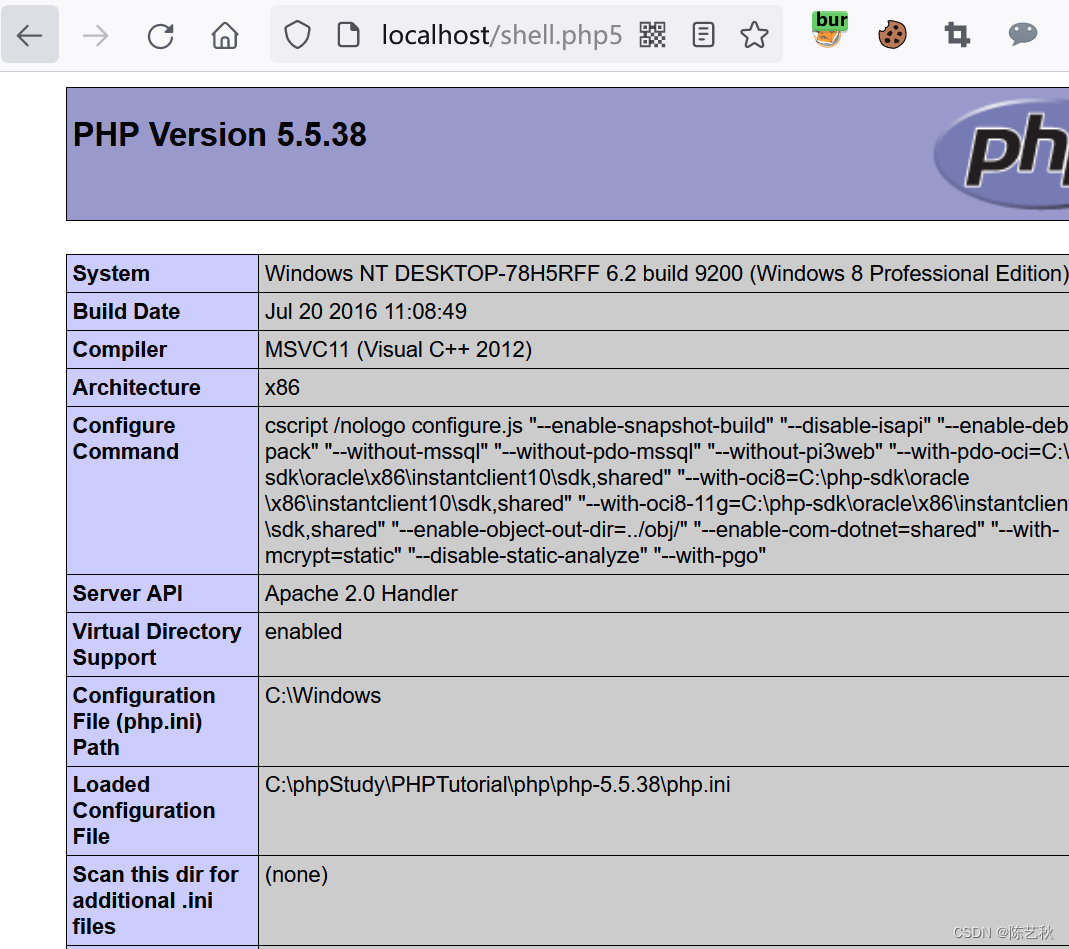Open the cookie editor extension

click(x=892, y=35)
